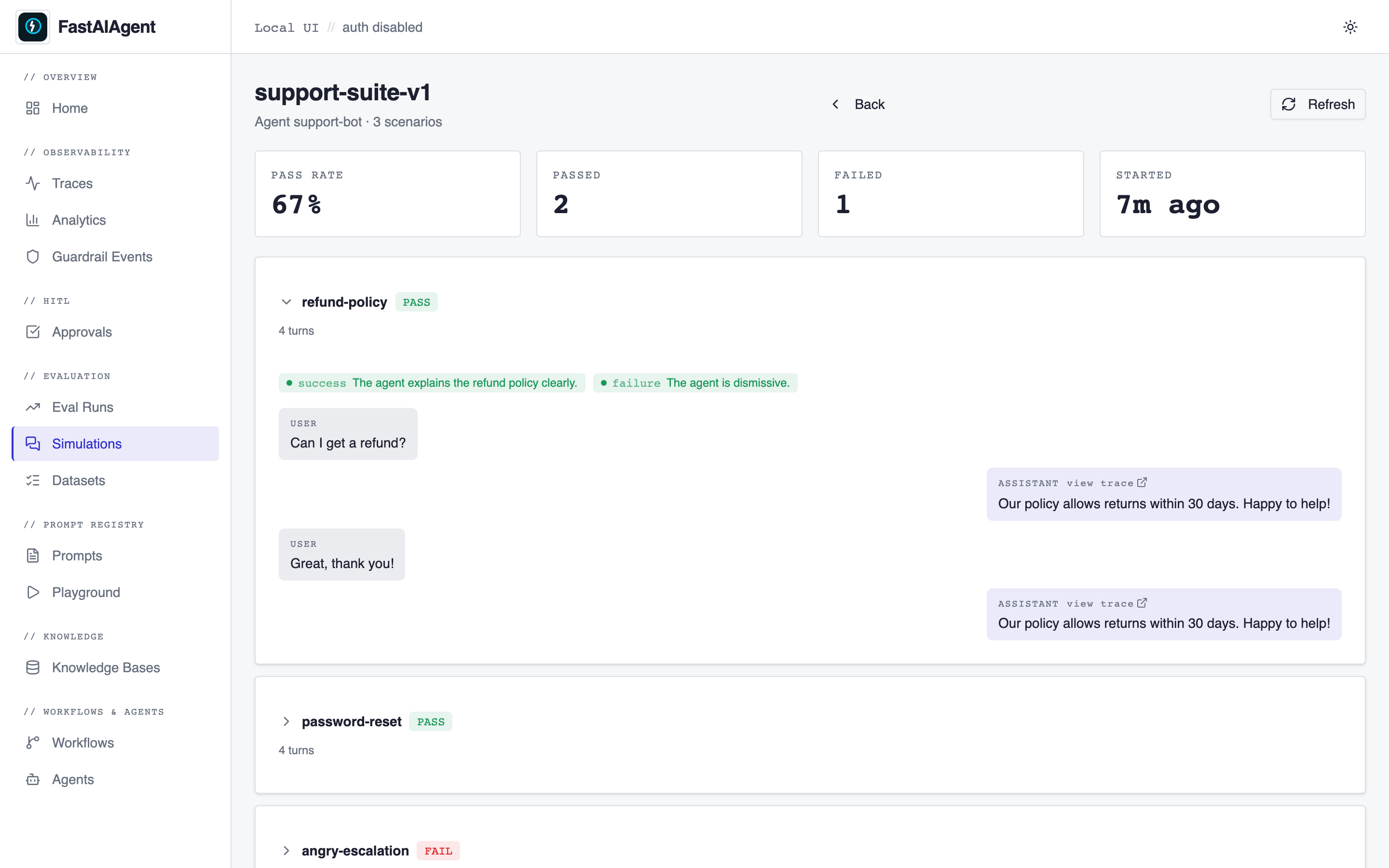Click the Approvals checkbox icon
Screen dimensions: 1389x868
point(33,332)
